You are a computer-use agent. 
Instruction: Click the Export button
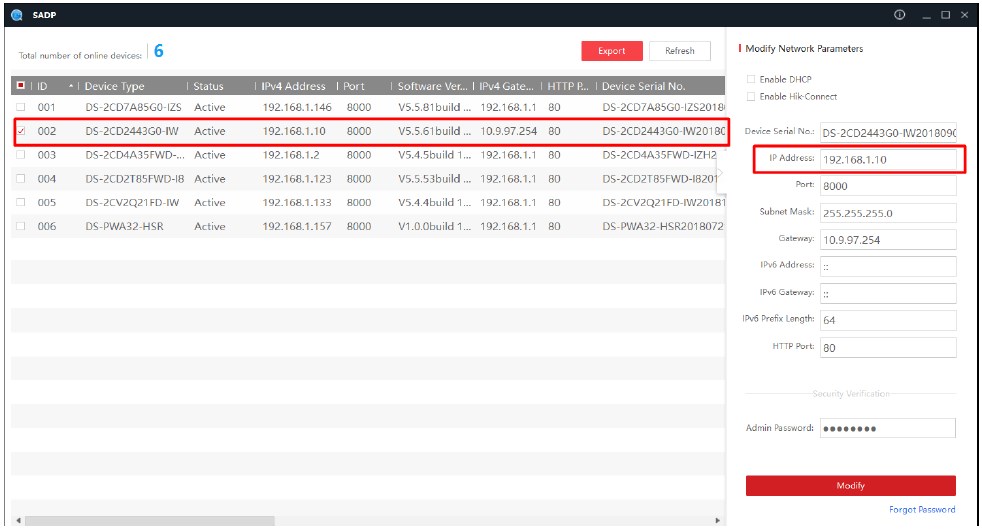tap(611, 51)
